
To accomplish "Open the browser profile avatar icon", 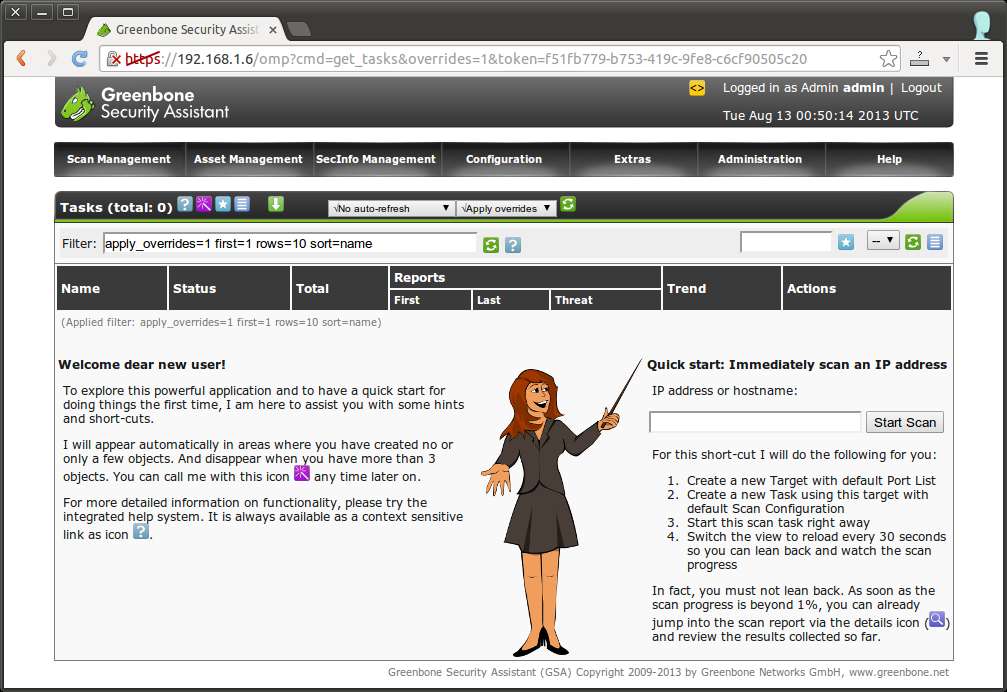I will coord(982,26).
